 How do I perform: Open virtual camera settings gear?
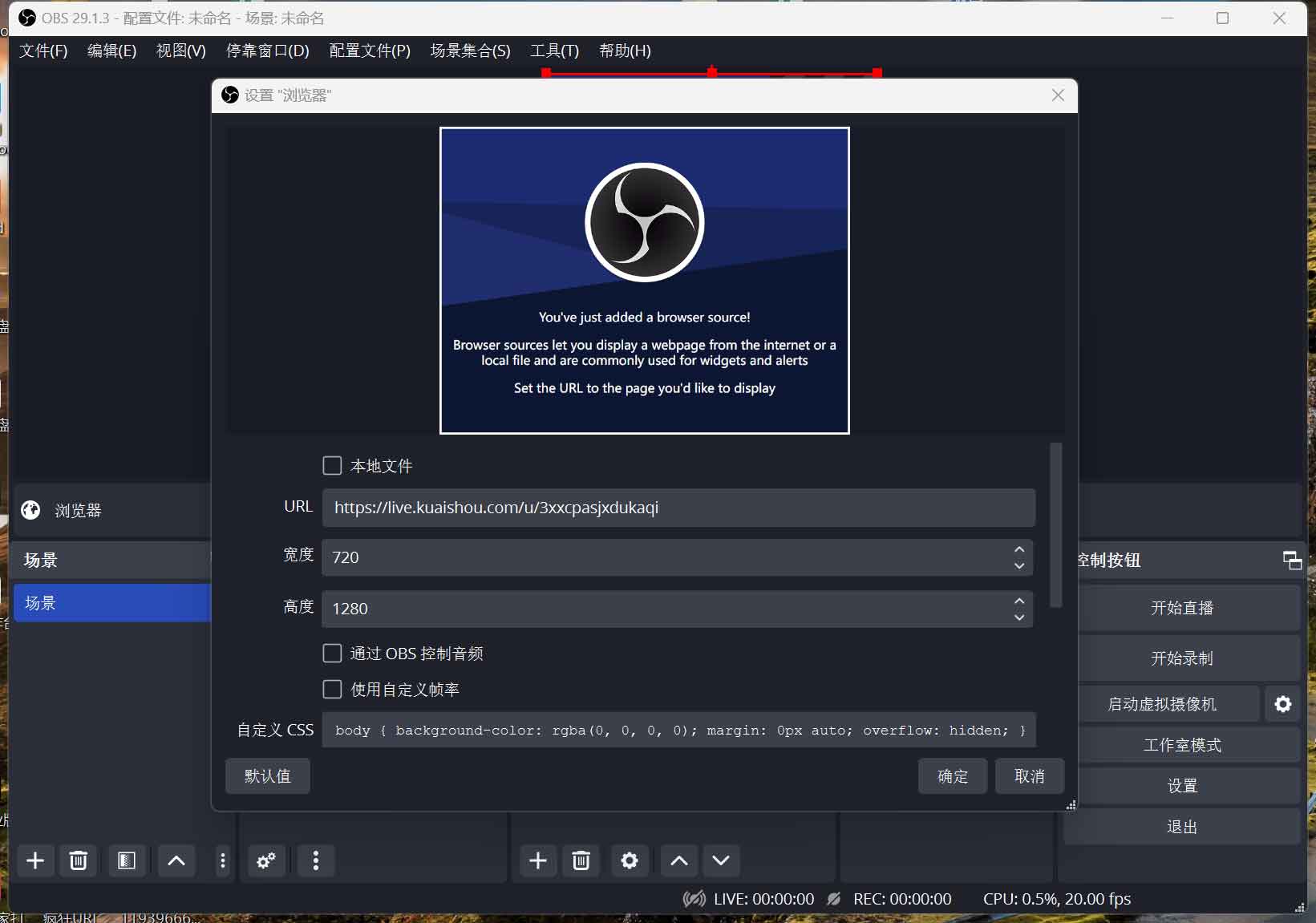point(1283,704)
